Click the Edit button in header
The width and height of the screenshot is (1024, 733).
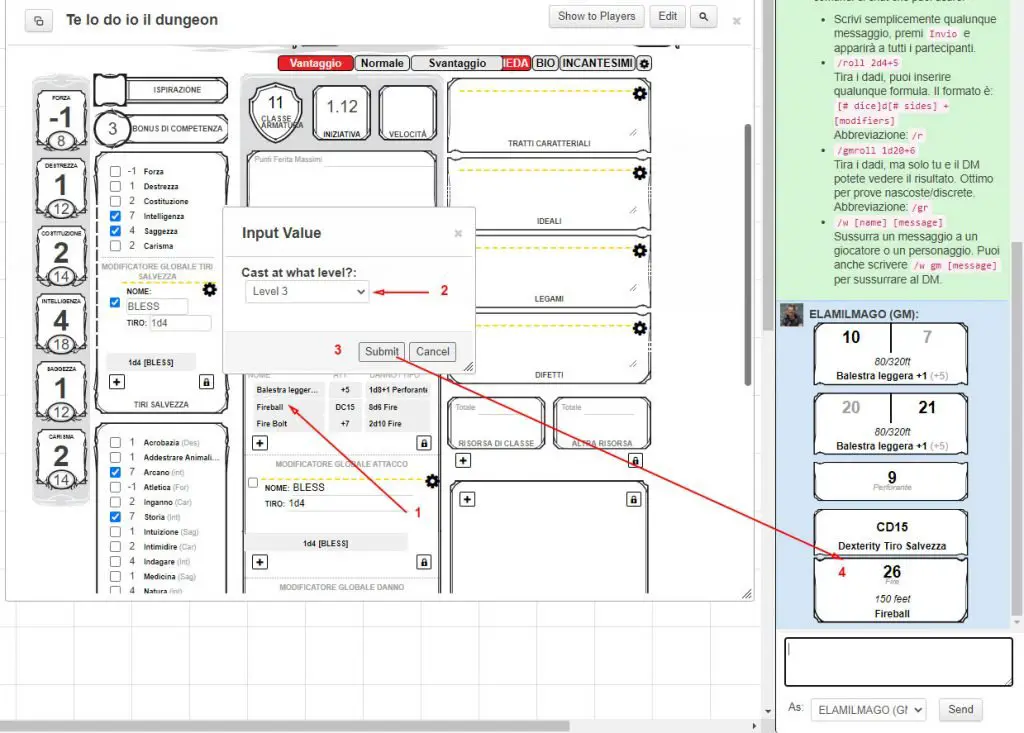[667, 16]
